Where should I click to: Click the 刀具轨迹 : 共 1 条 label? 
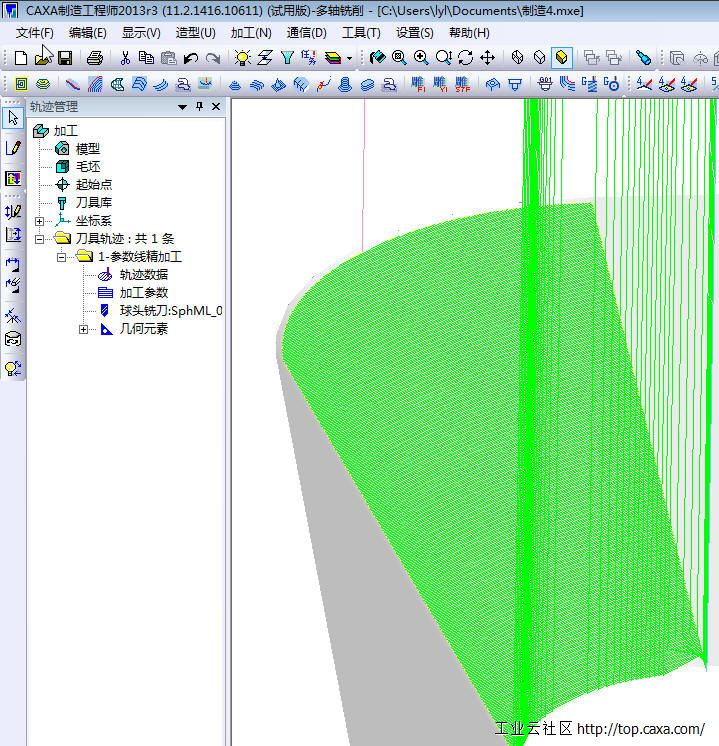tap(125, 239)
